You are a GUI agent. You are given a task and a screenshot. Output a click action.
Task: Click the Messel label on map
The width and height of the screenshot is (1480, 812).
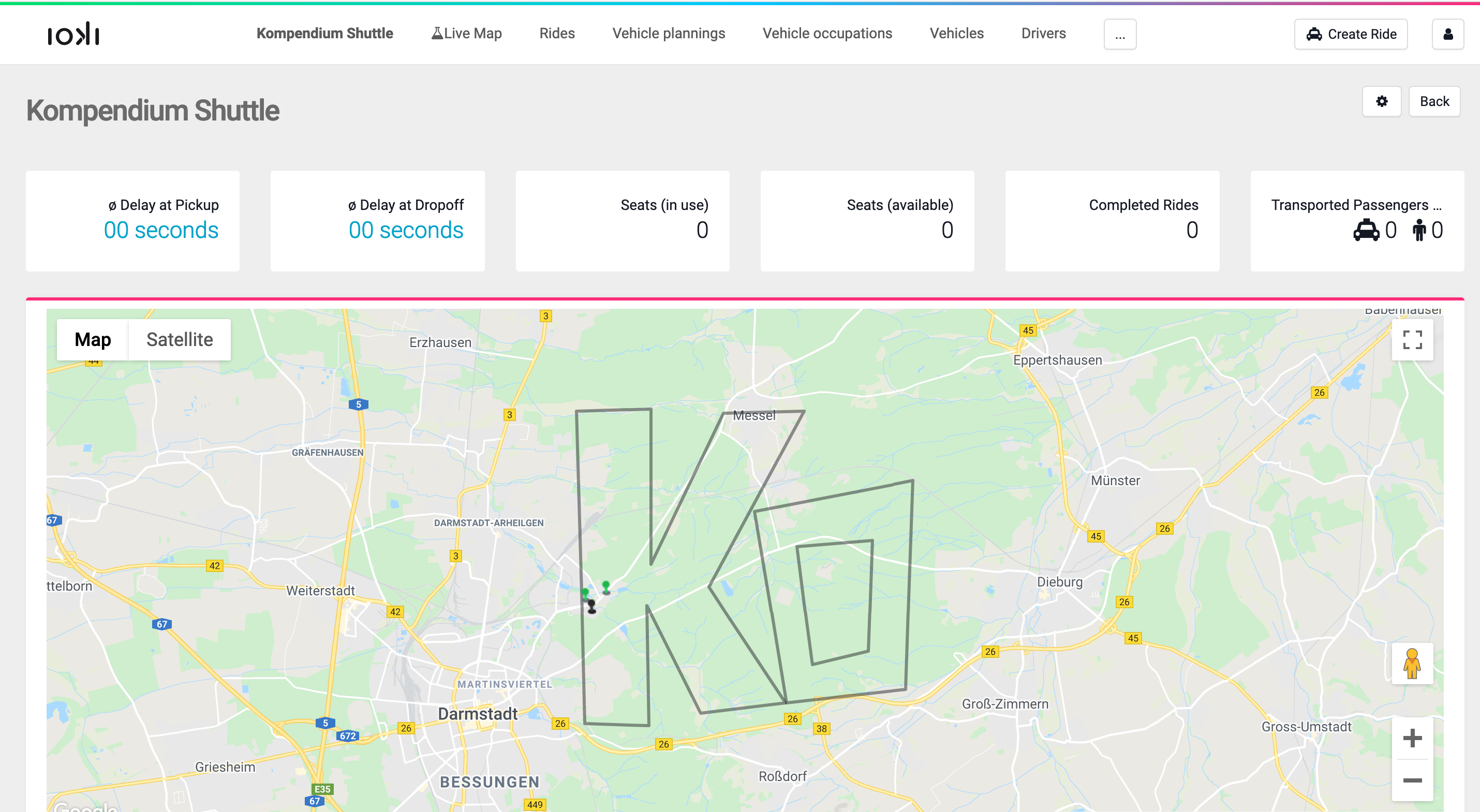pos(754,415)
